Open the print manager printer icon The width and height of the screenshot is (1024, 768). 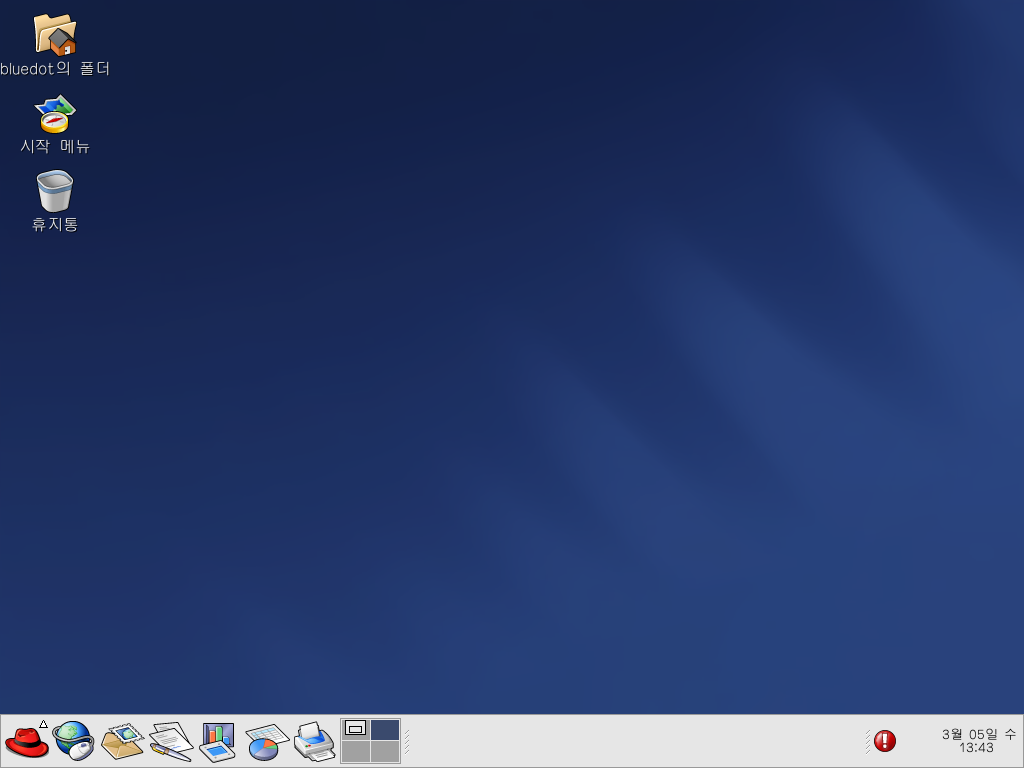pyautogui.click(x=314, y=741)
